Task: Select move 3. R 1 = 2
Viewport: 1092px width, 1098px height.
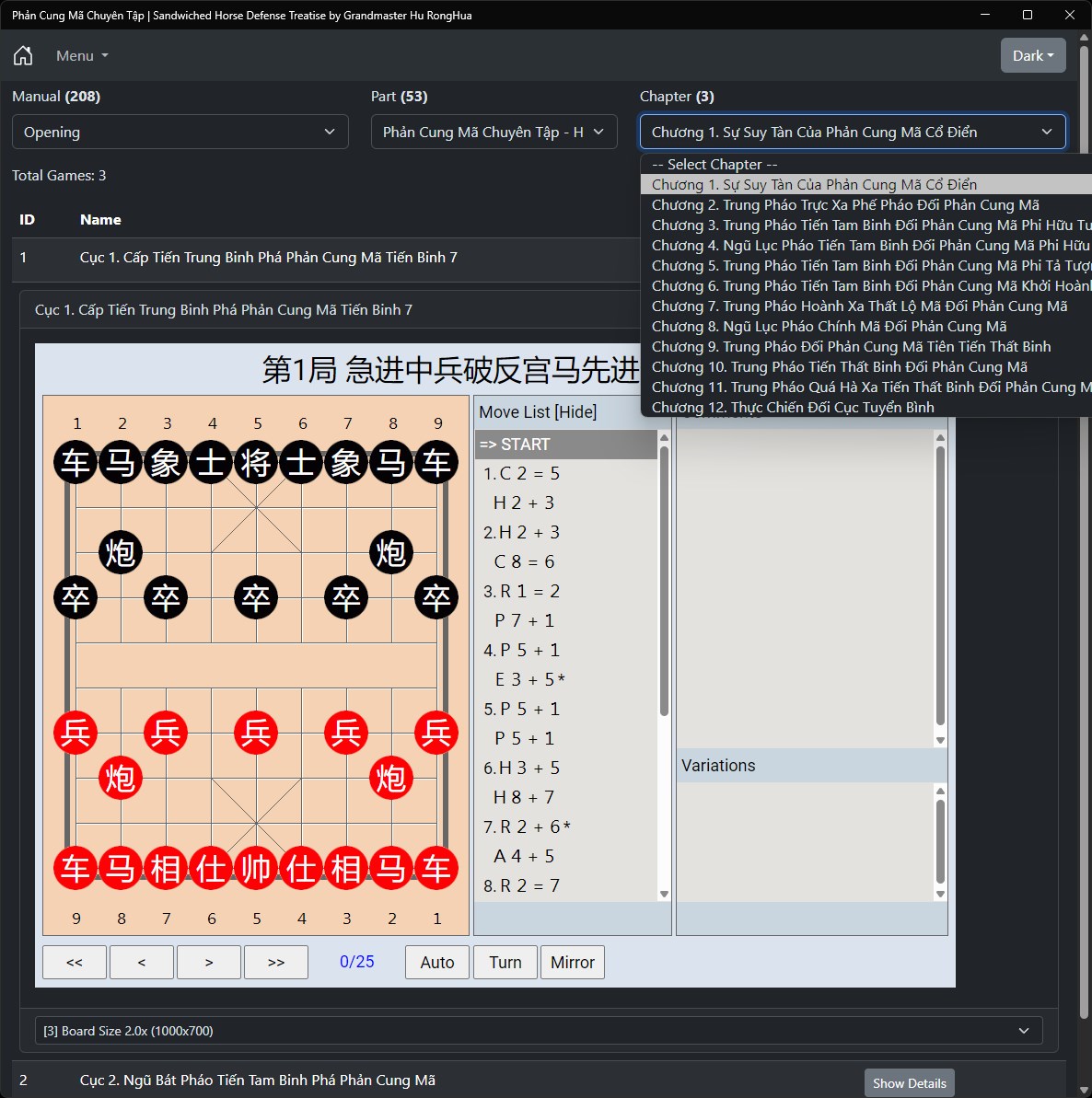Action: point(566,592)
